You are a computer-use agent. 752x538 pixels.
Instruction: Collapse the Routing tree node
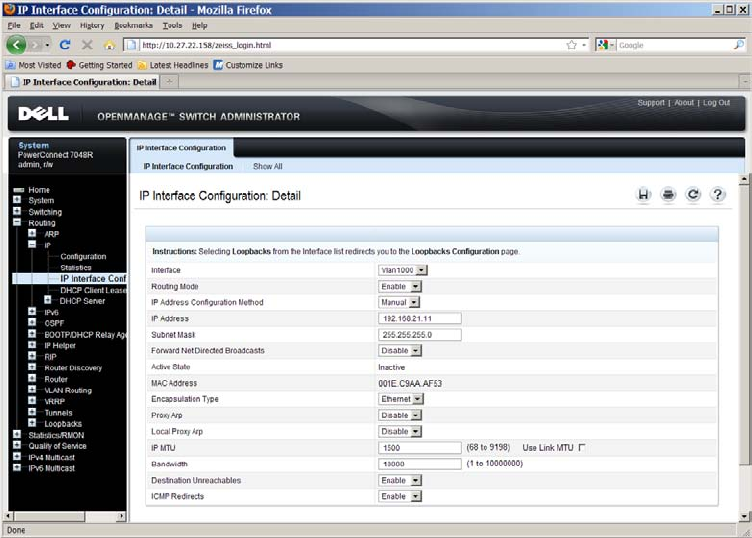pyautogui.click(x=17, y=223)
